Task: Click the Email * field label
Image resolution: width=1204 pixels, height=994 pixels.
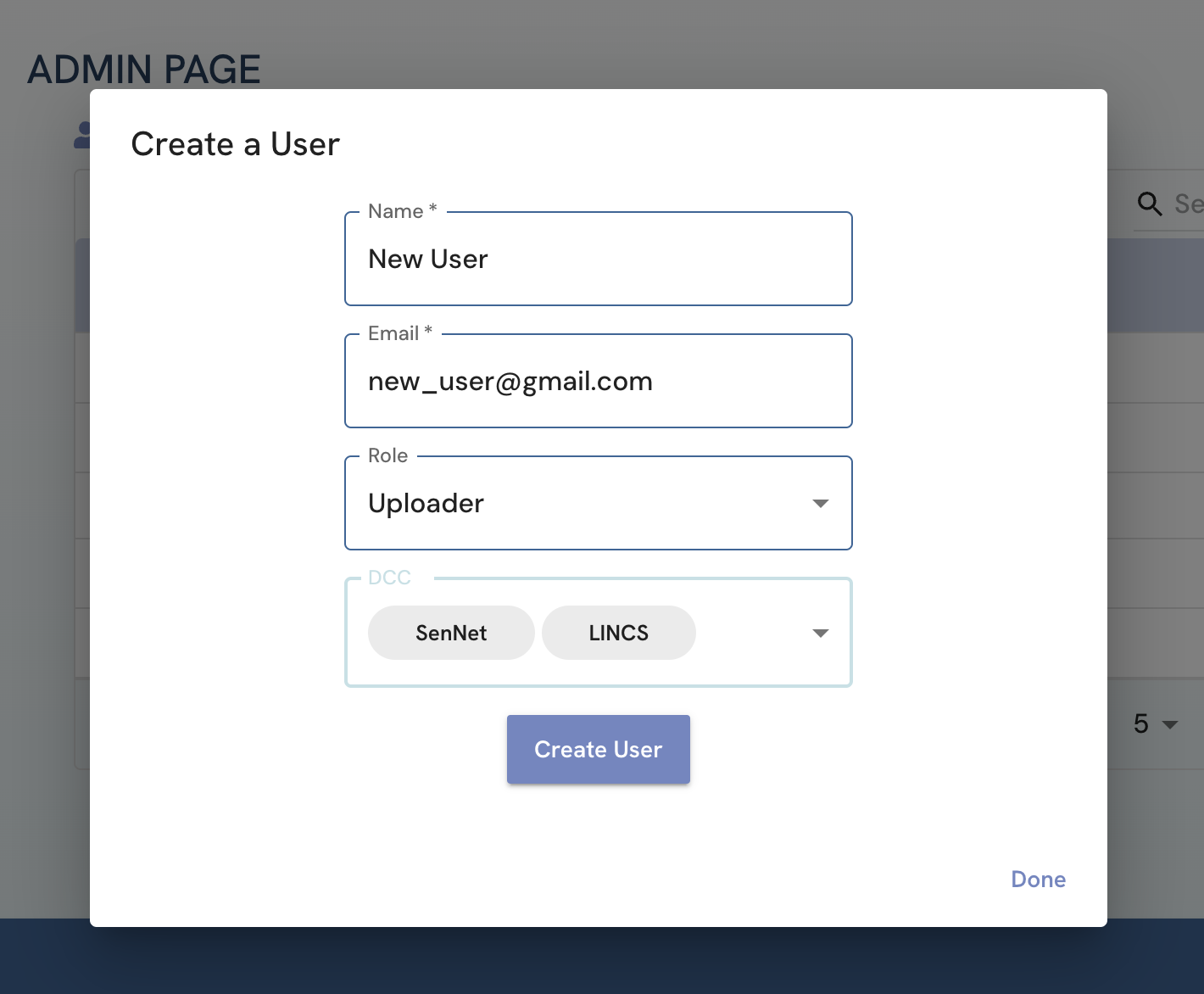Action: 399,333
